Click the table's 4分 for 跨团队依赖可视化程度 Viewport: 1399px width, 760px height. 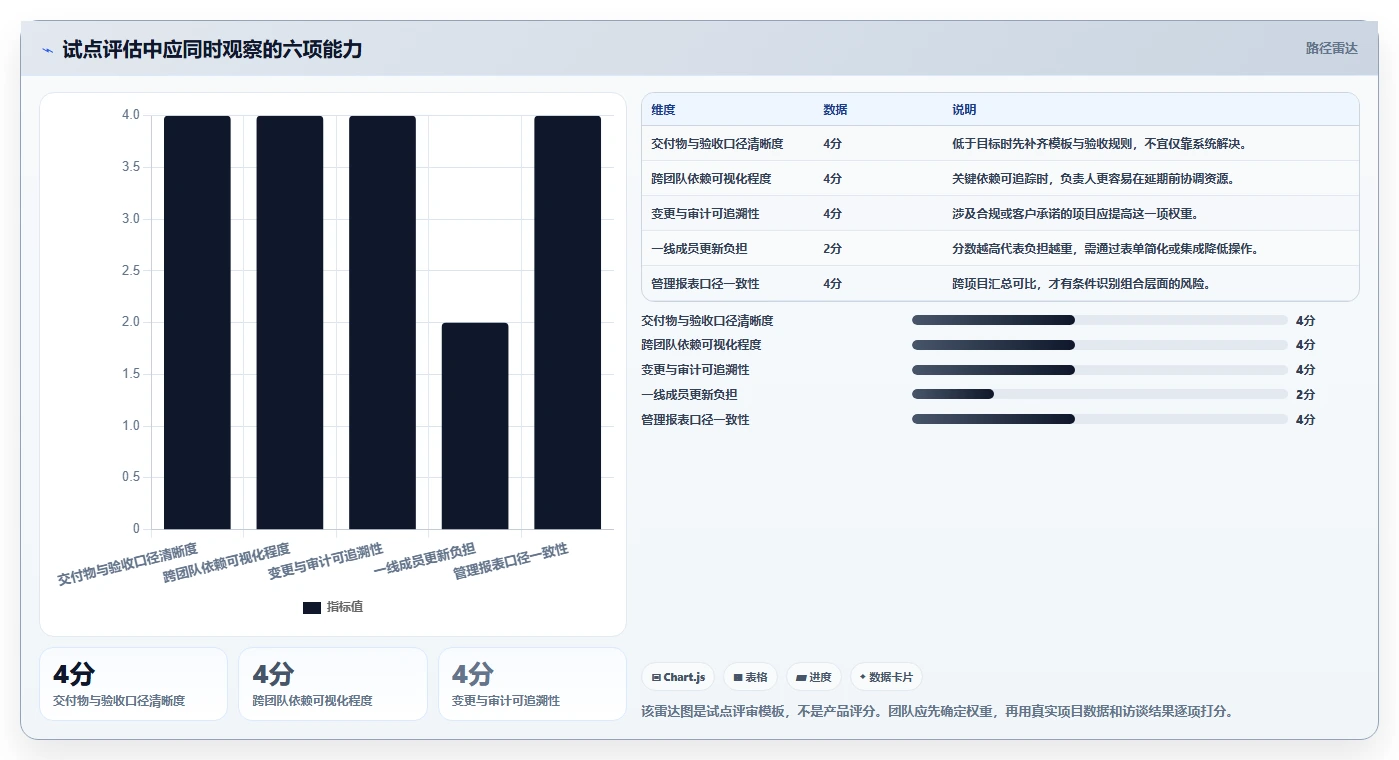[832, 179]
